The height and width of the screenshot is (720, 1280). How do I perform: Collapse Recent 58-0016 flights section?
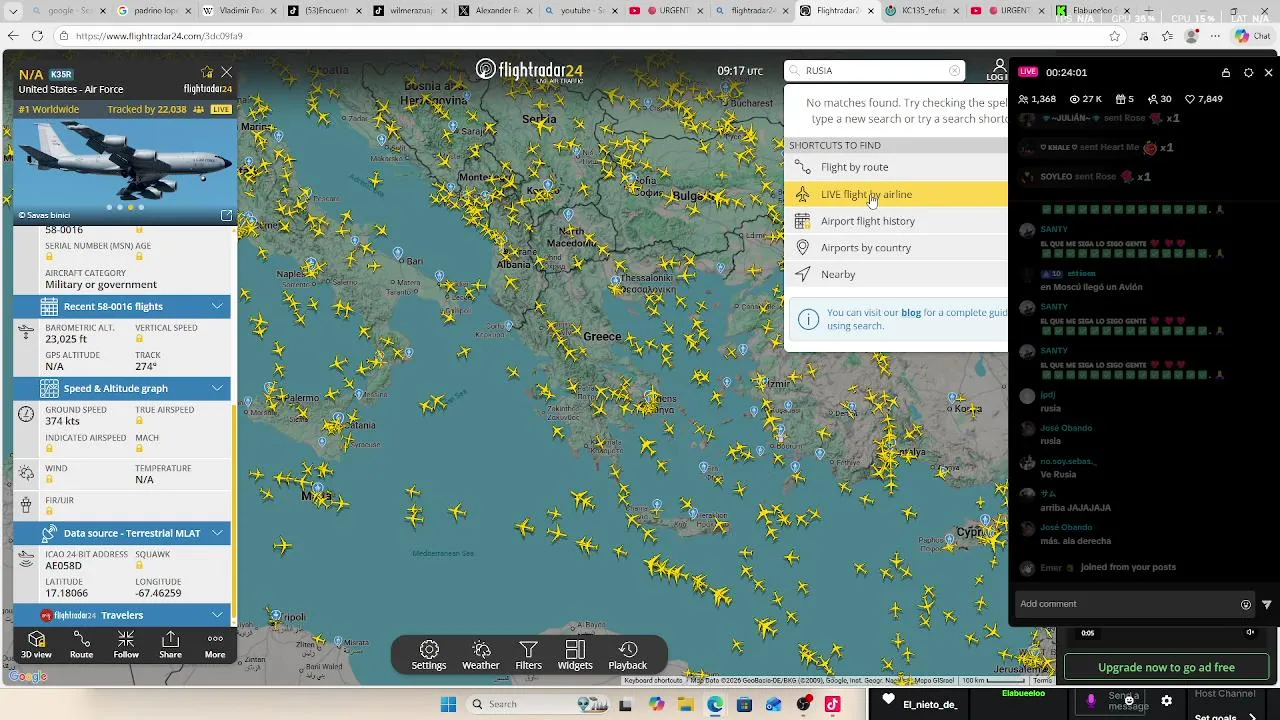[x=217, y=306]
